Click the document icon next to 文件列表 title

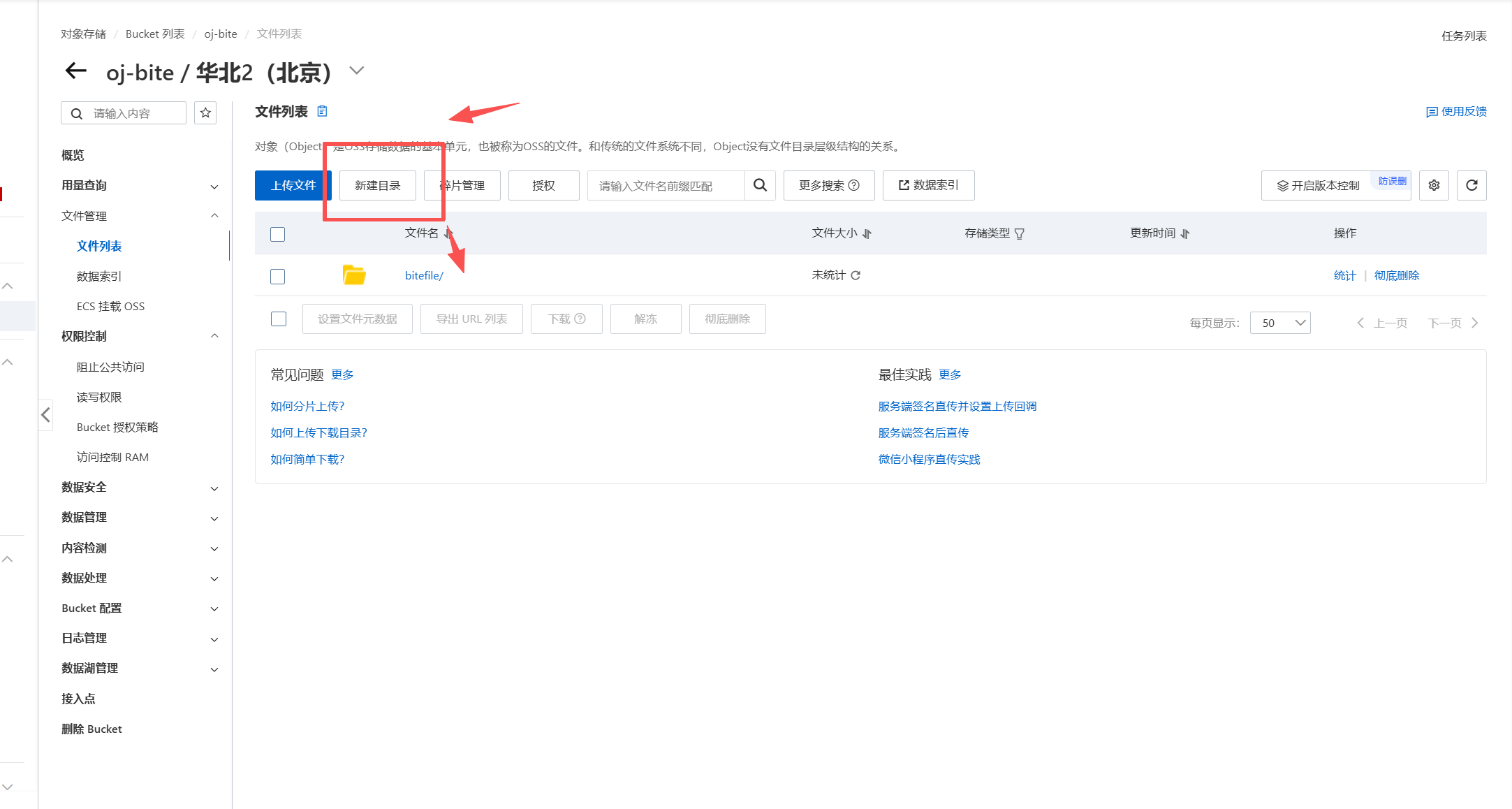click(x=322, y=112)
